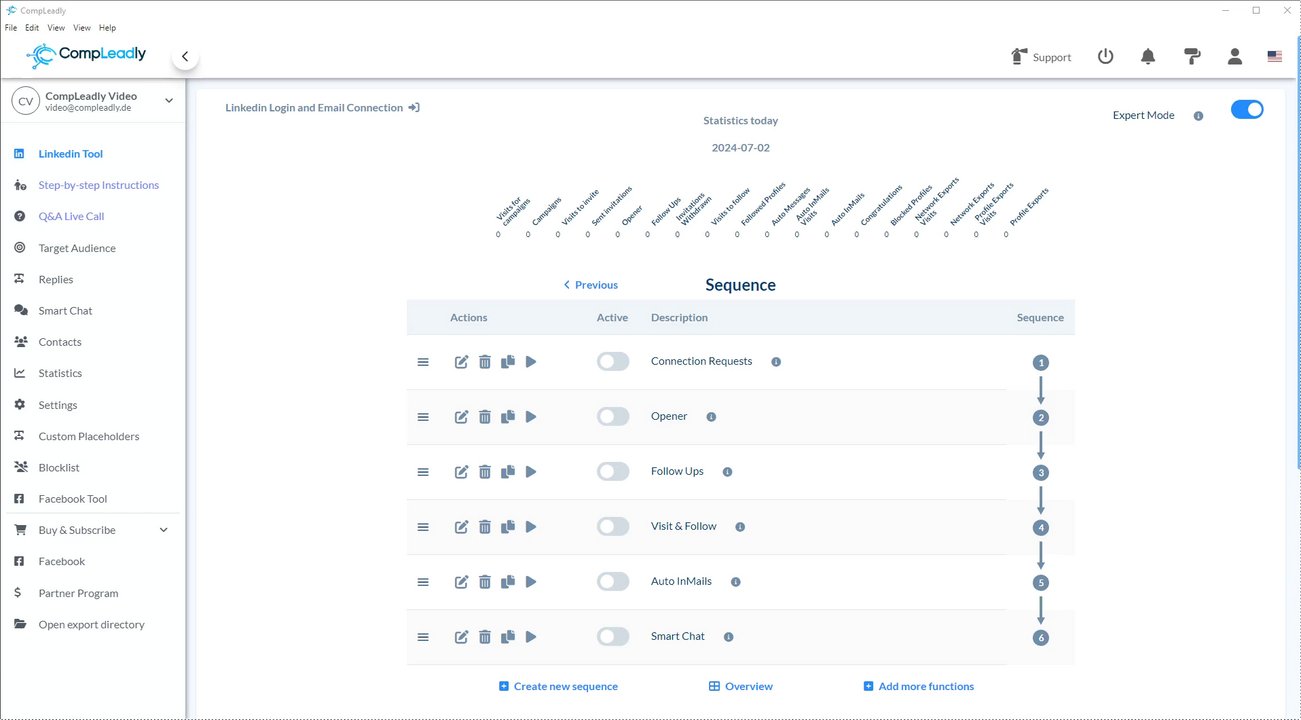Activate the Connection Requests toggle
This screenshot has width=1301, height=720.
tap(613, 361)
